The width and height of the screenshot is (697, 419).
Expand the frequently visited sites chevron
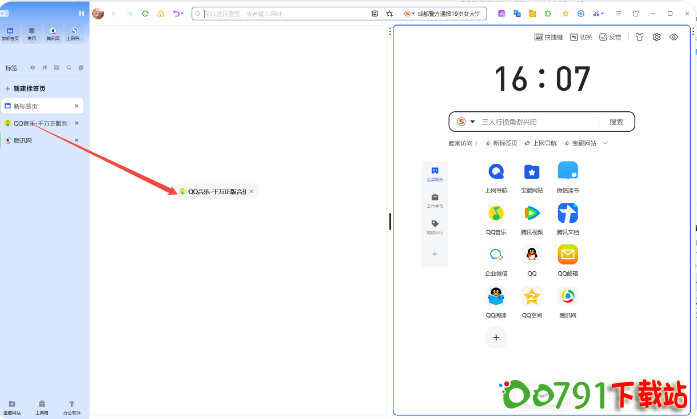605,143
